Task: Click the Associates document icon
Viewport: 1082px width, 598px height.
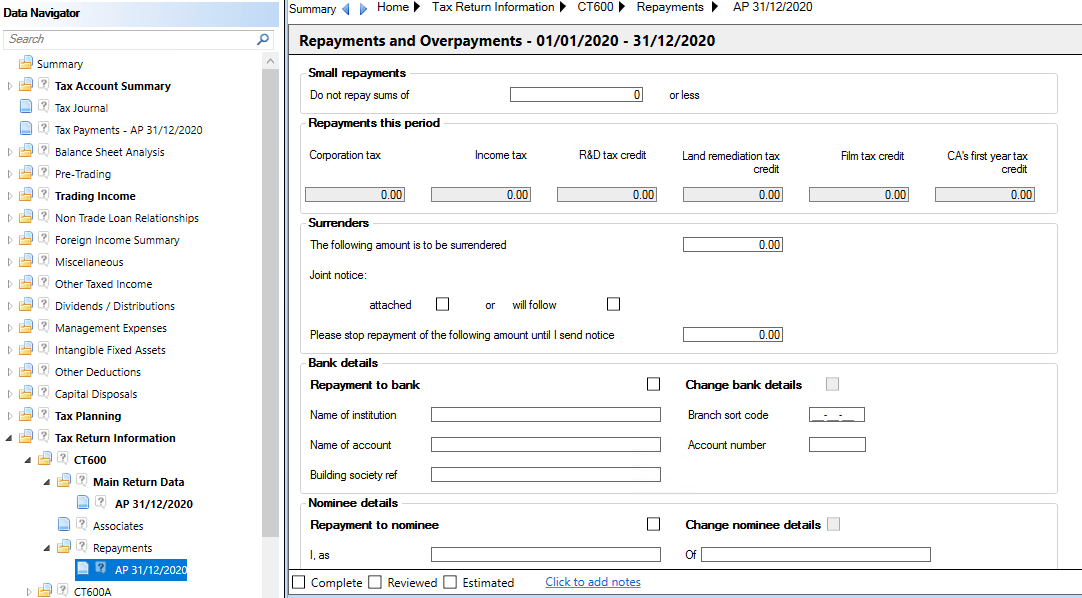Action: (x=64, y=526)
